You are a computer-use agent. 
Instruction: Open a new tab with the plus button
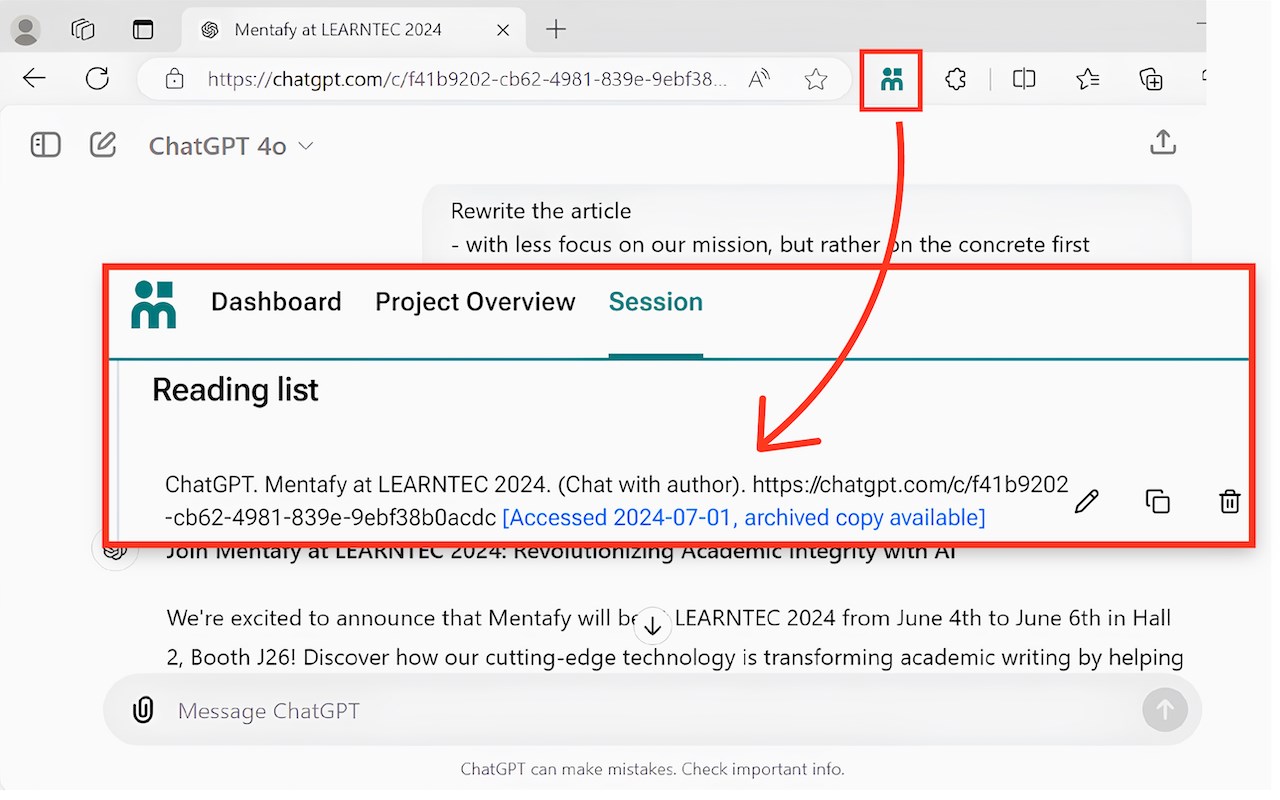click(556, 30)
